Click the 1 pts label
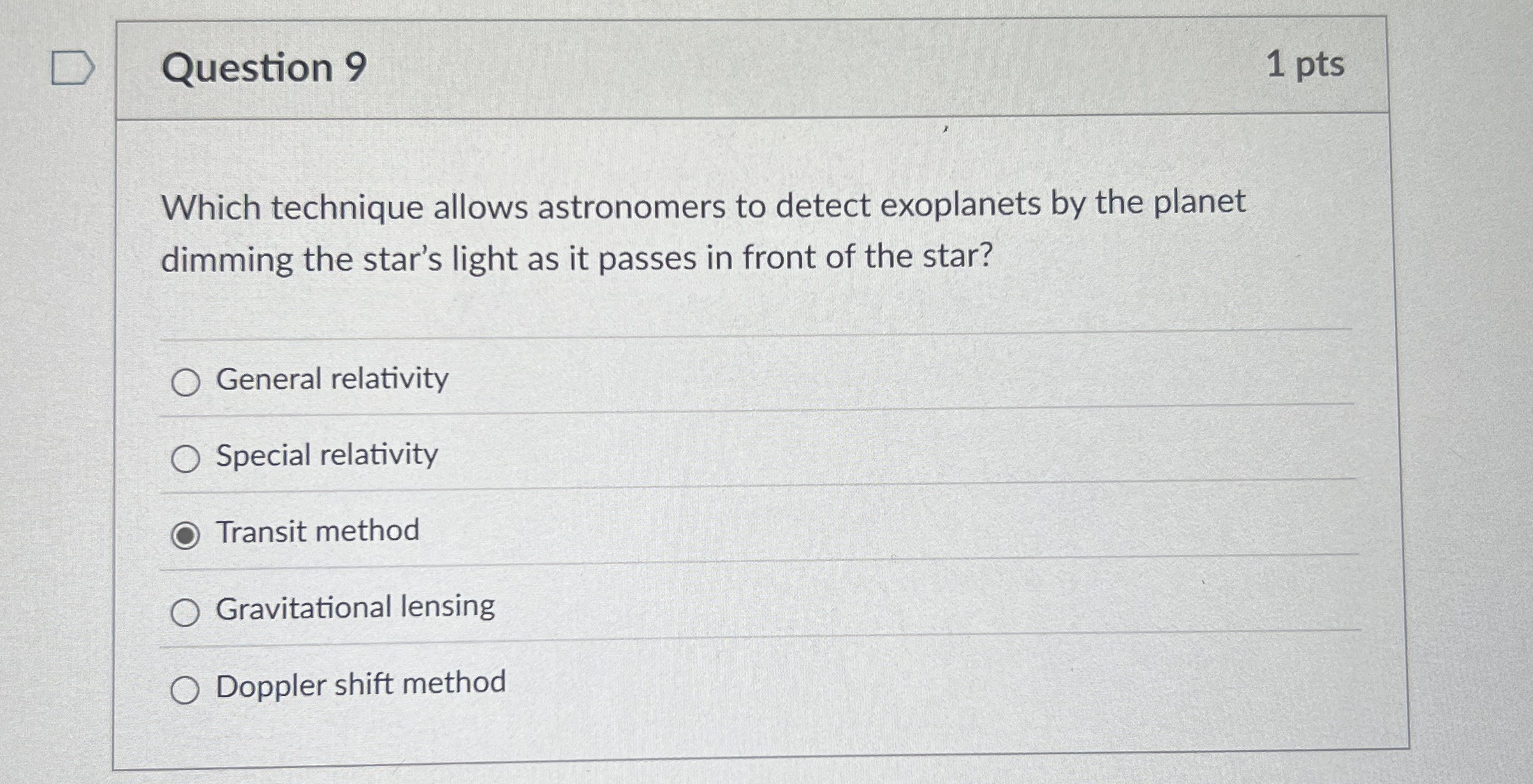Viewport: 1533px width, 784px height. pos(1305,64)
